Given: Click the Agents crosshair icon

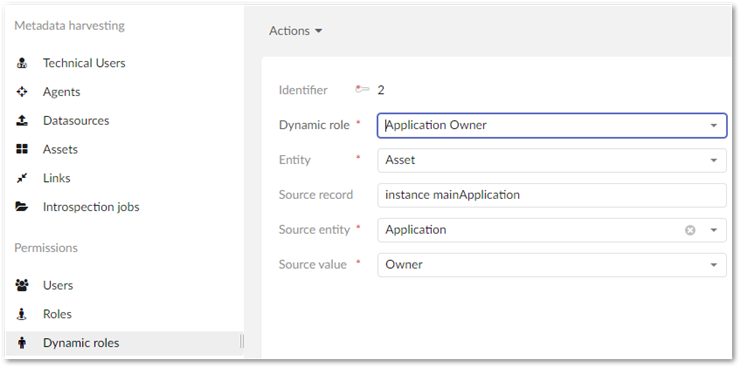Looking at the screenshot, I should pos(22,92).
